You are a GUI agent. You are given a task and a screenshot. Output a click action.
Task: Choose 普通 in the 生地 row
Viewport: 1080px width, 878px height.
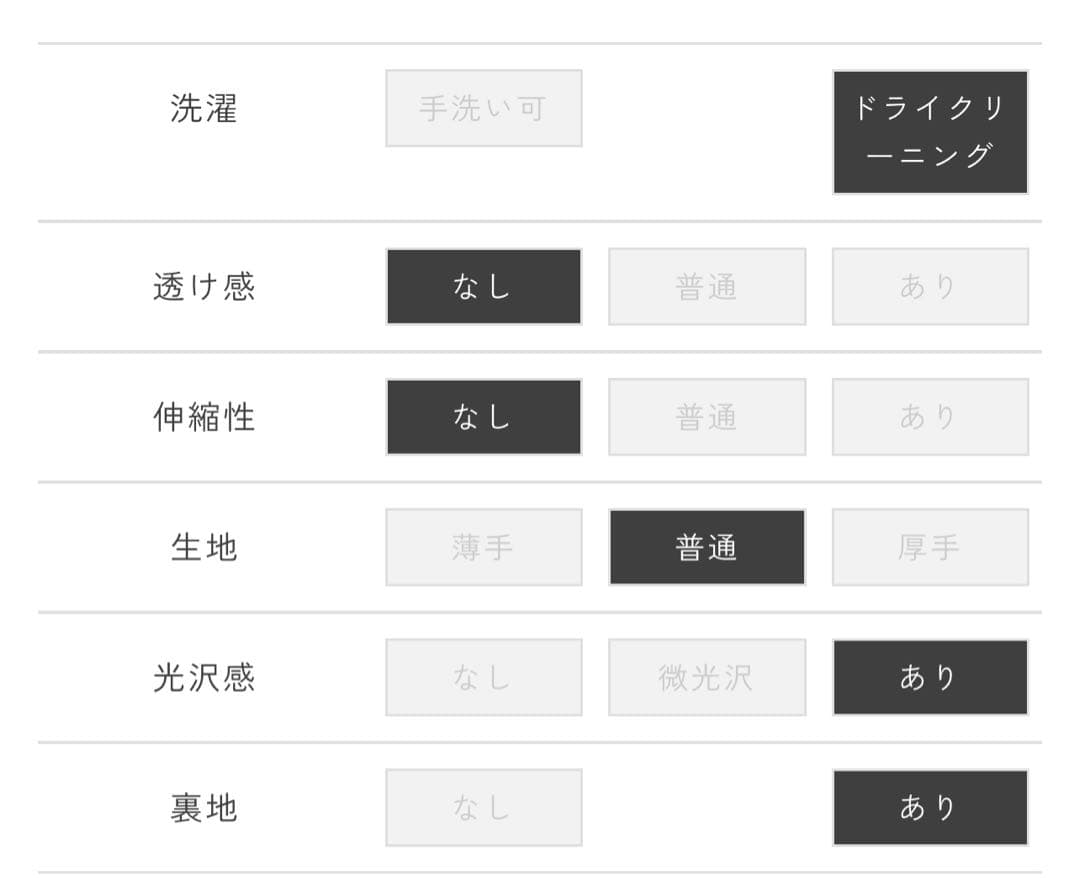click(707, 547)
